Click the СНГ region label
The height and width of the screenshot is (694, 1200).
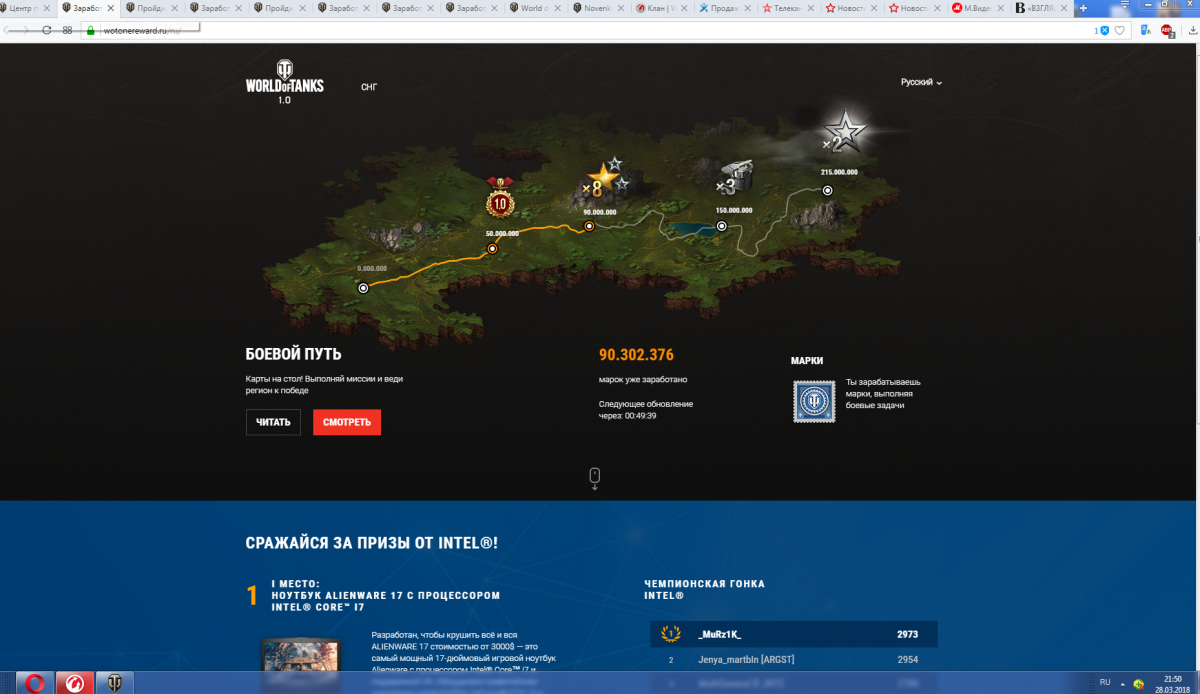coord(369,87)
